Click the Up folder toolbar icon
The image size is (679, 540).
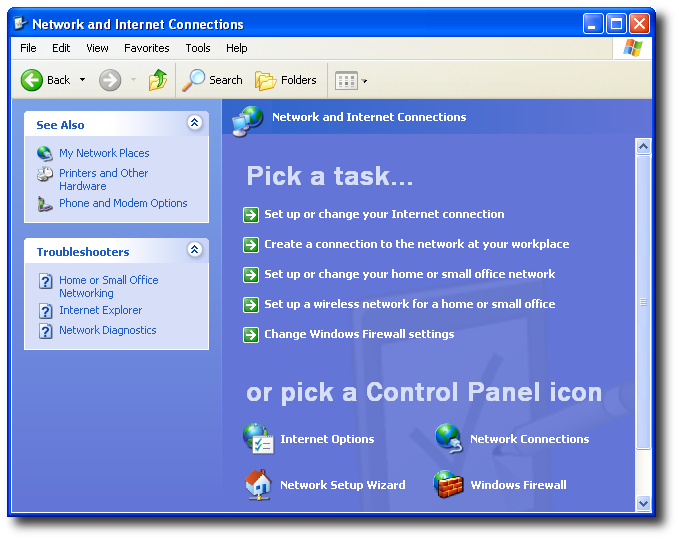click(158, 80)
